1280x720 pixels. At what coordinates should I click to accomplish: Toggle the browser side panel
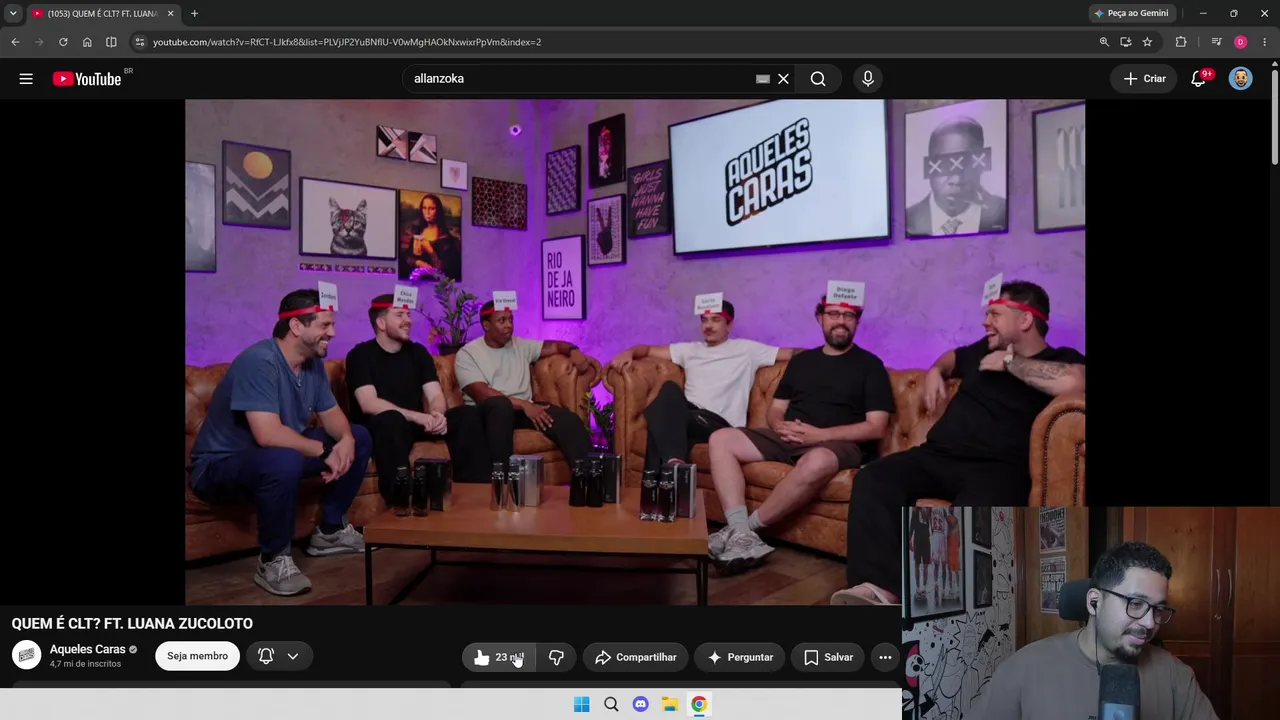pyautogui.click(x=111, y=42)
